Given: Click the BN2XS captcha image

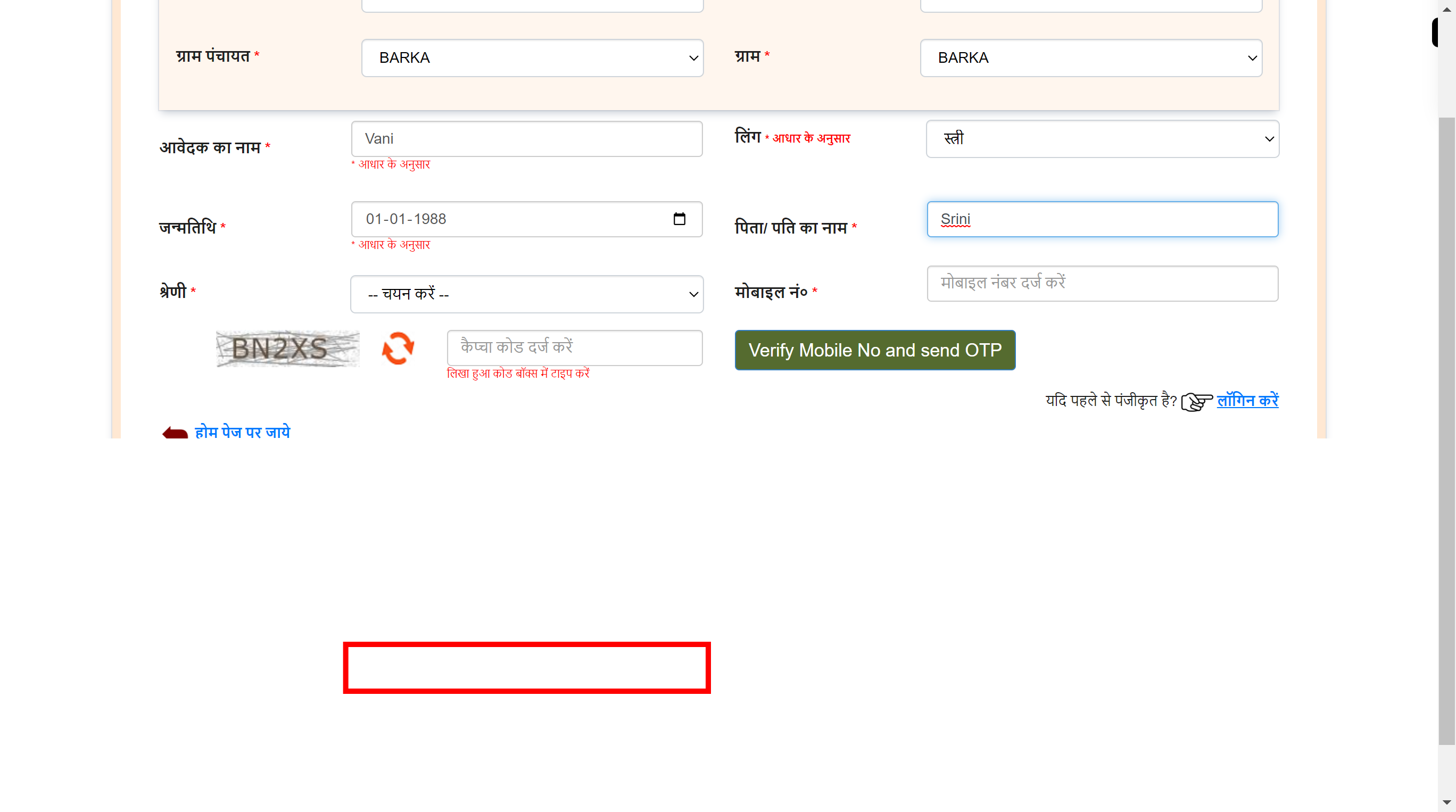Looking at the screenshot, I should [288, 348].
